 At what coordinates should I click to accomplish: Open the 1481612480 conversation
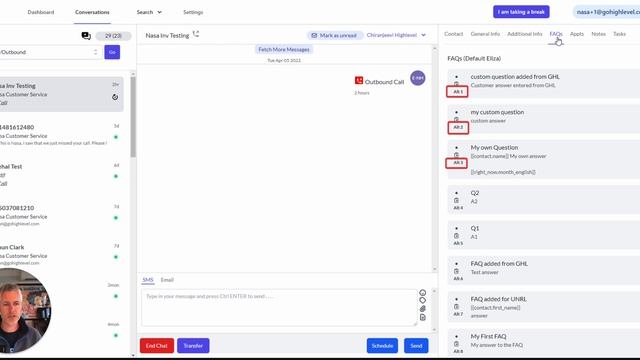(62, 135)
